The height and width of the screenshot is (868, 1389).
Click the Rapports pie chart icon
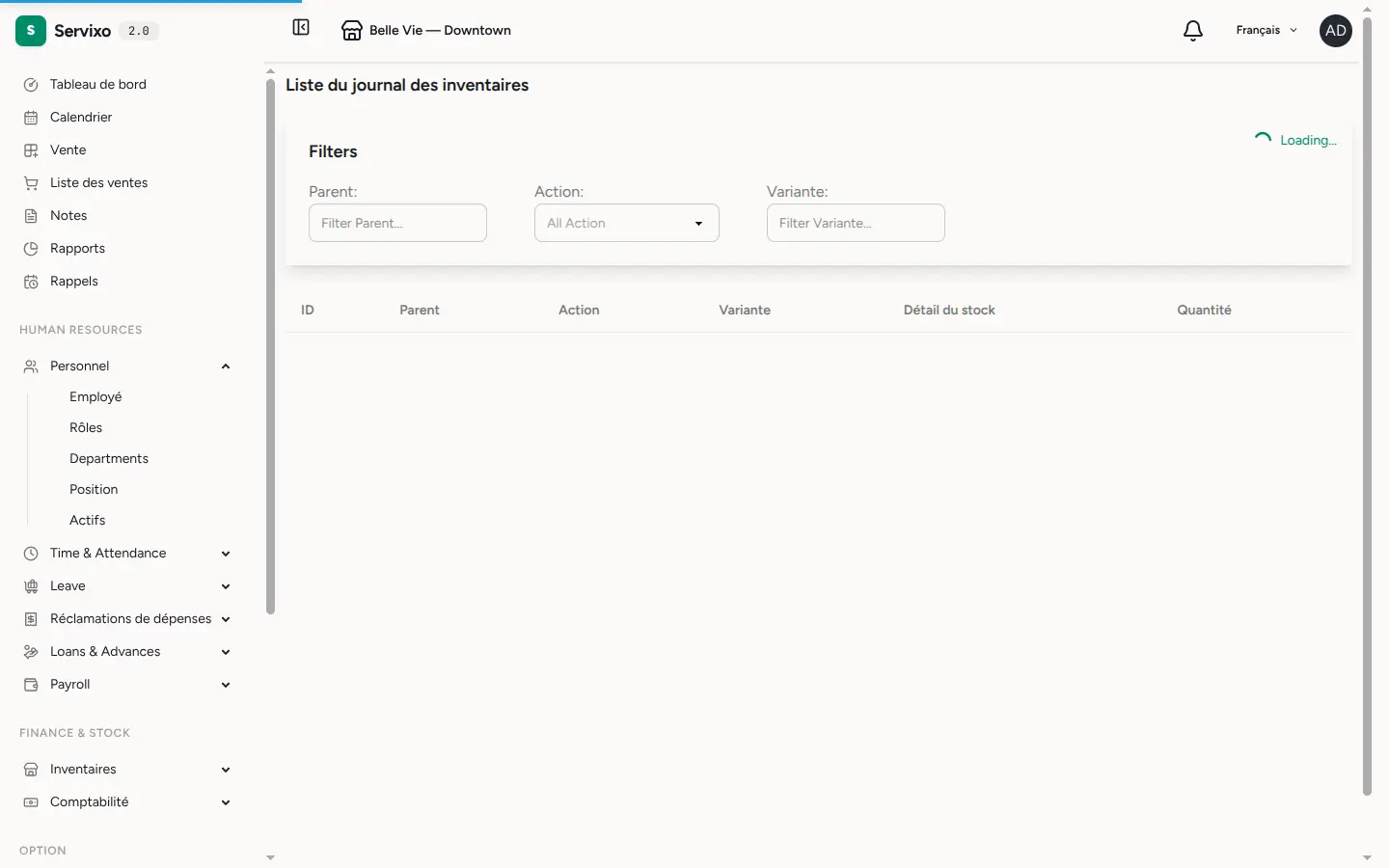click(31, 249)
